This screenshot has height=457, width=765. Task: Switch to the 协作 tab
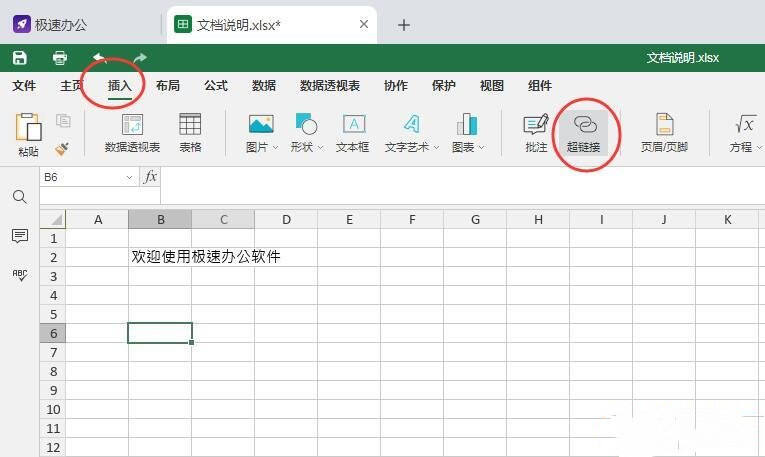pos(396,86)
